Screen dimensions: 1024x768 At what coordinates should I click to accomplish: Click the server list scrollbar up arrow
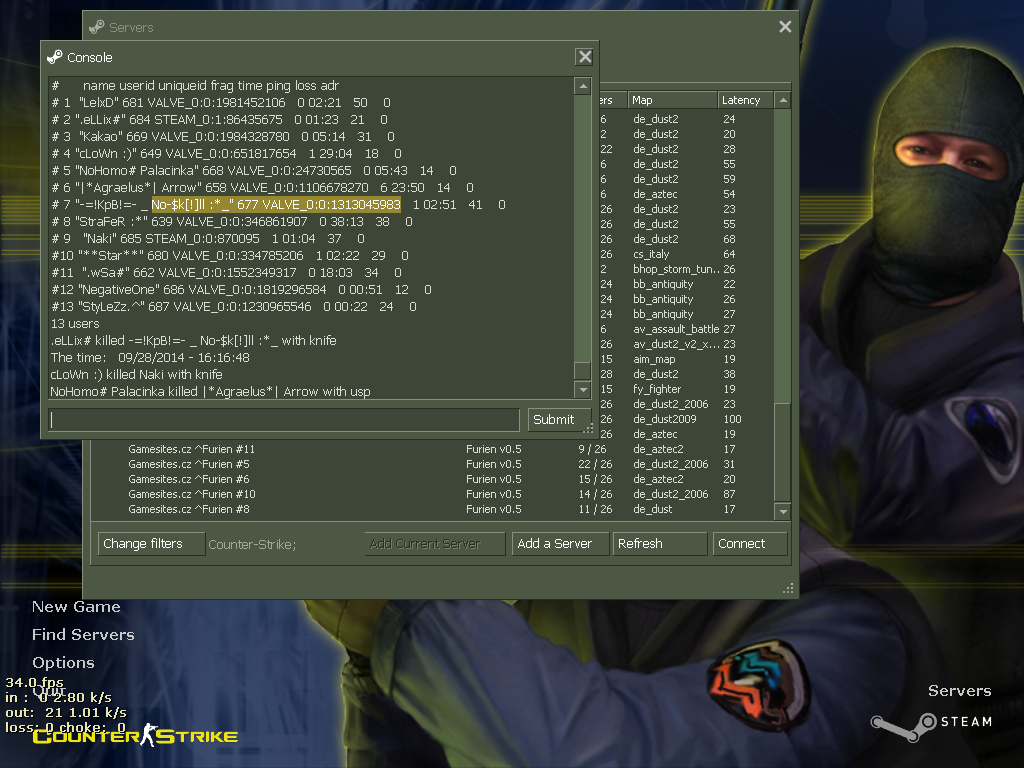(x=783, y=100)
